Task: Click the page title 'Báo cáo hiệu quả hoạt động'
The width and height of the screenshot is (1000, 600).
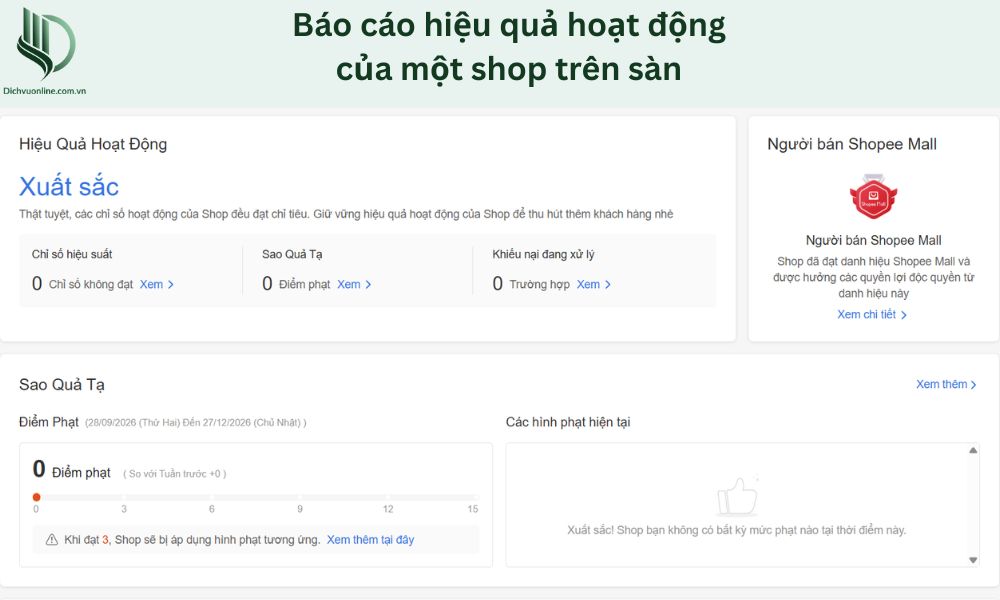Action: 509,26
